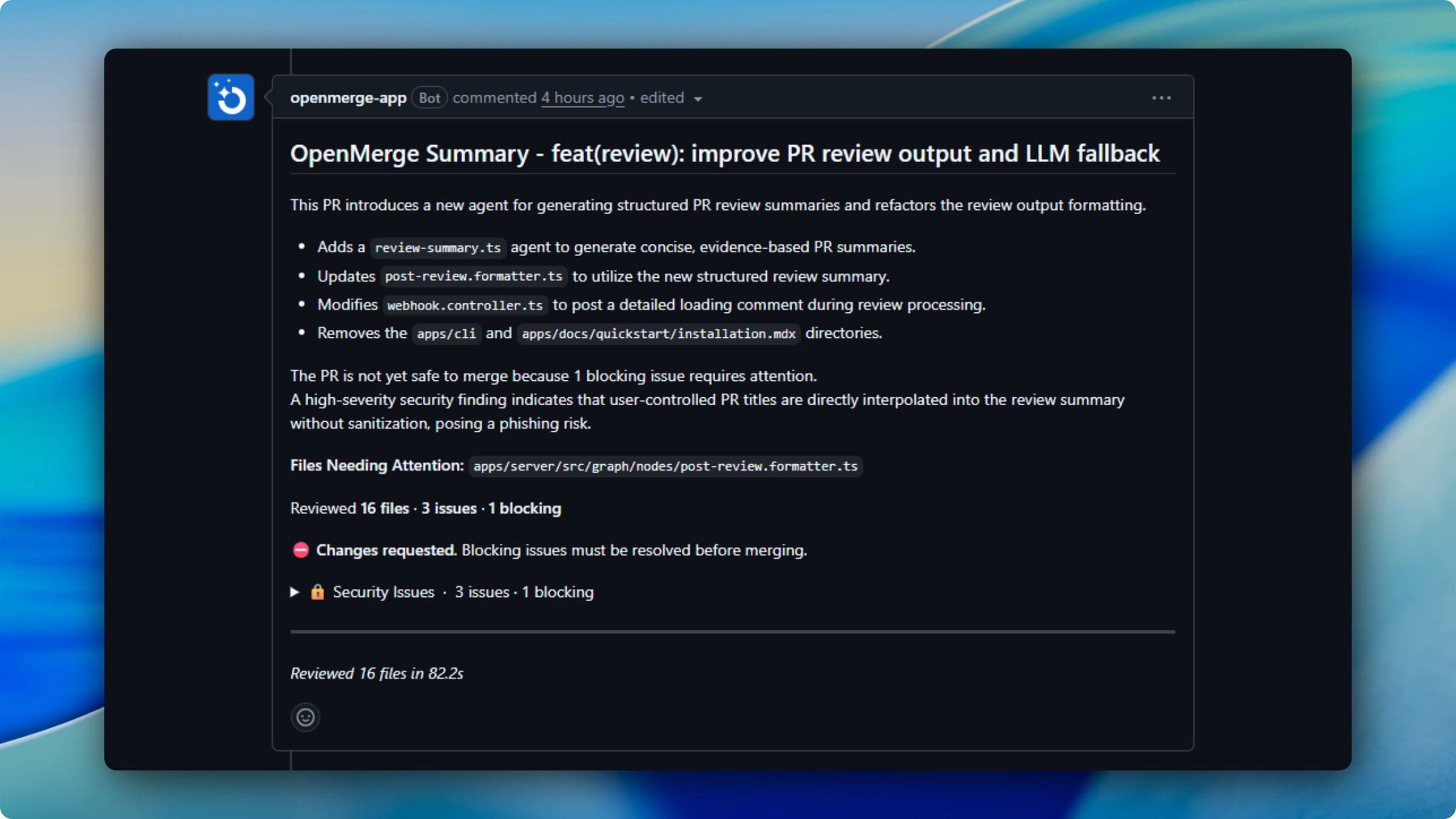Click the webhook.controller.ts code label

coord(465,305)
